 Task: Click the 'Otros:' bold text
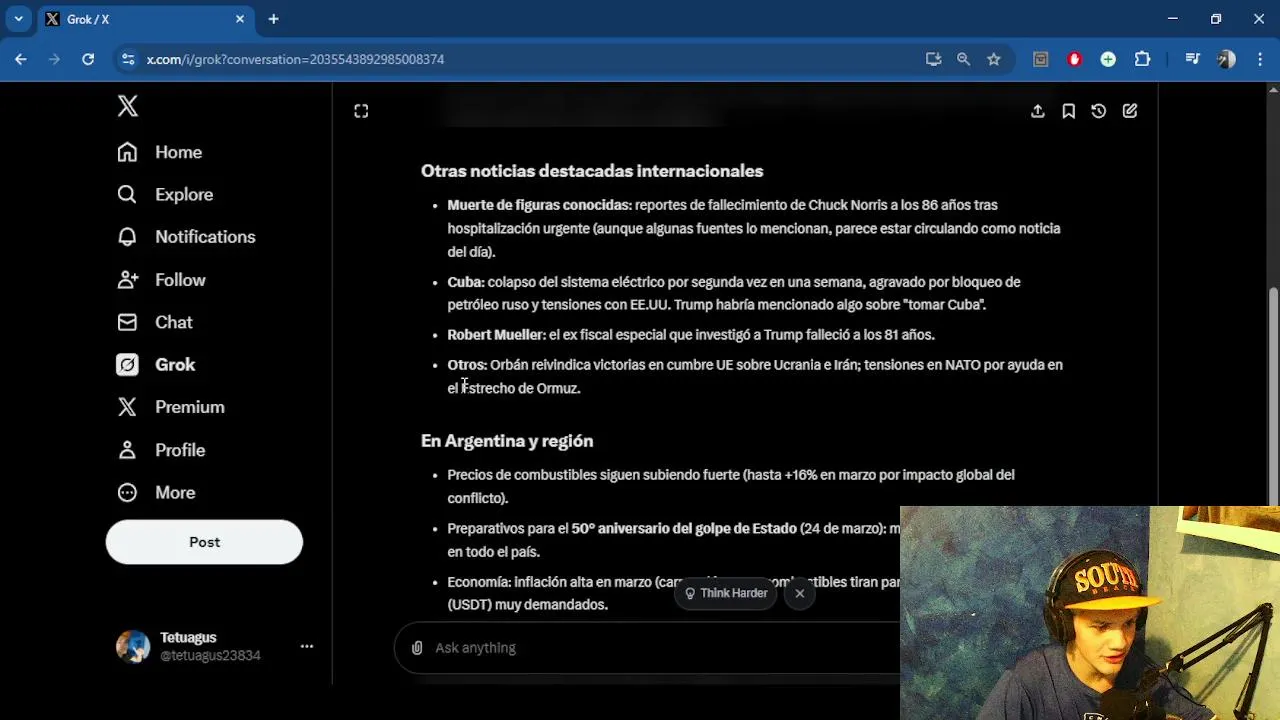pyautogui.click(x=467, y=365)
